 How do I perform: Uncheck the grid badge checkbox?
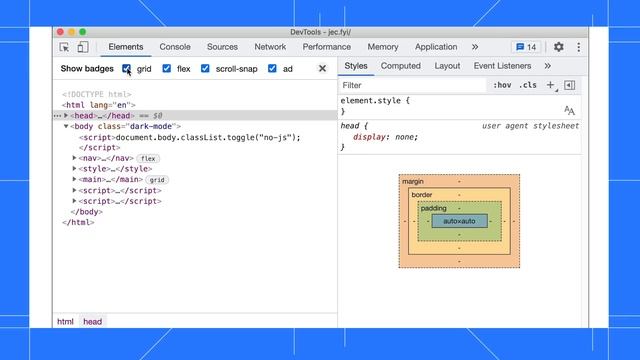127,69
